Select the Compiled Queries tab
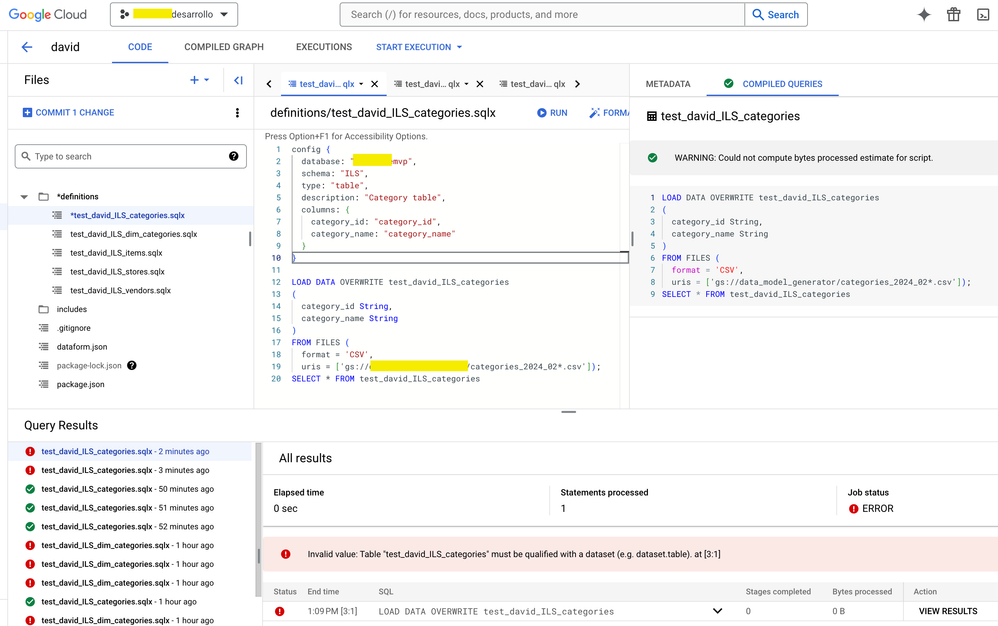 773,84
